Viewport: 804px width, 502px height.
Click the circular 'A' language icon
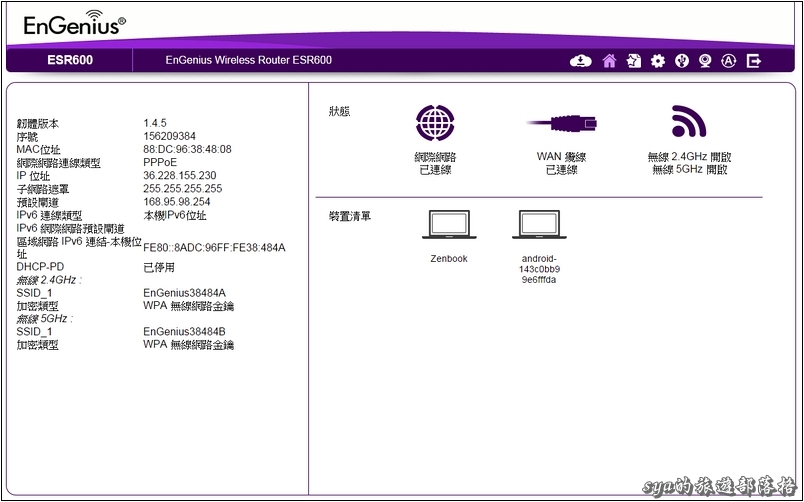point(729,61)
